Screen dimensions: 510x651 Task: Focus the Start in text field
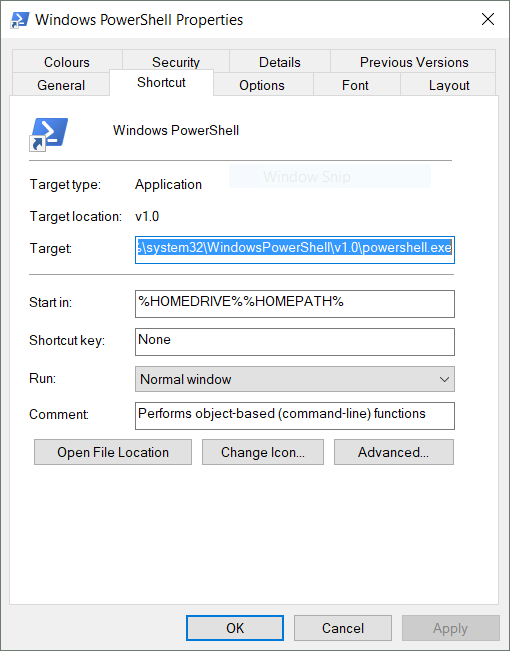tap(295, 304)
